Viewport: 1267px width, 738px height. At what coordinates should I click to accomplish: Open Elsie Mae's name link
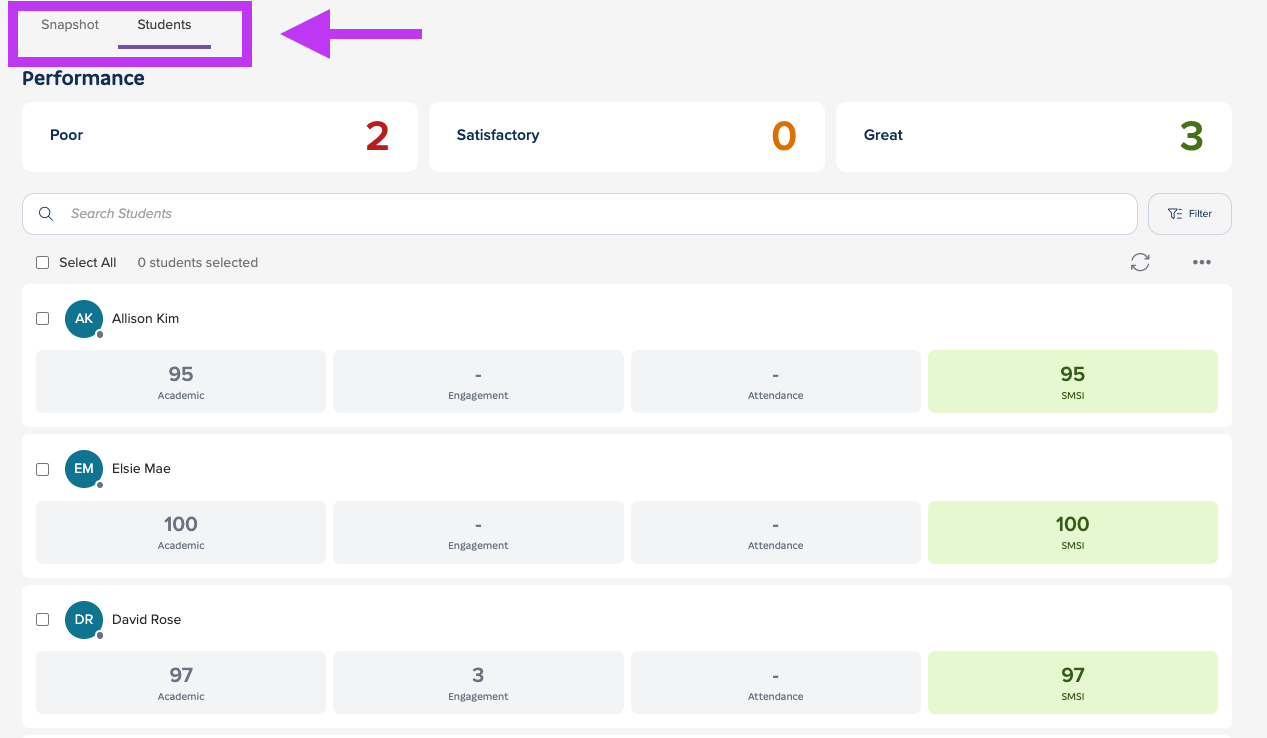(x=141, y=469)
